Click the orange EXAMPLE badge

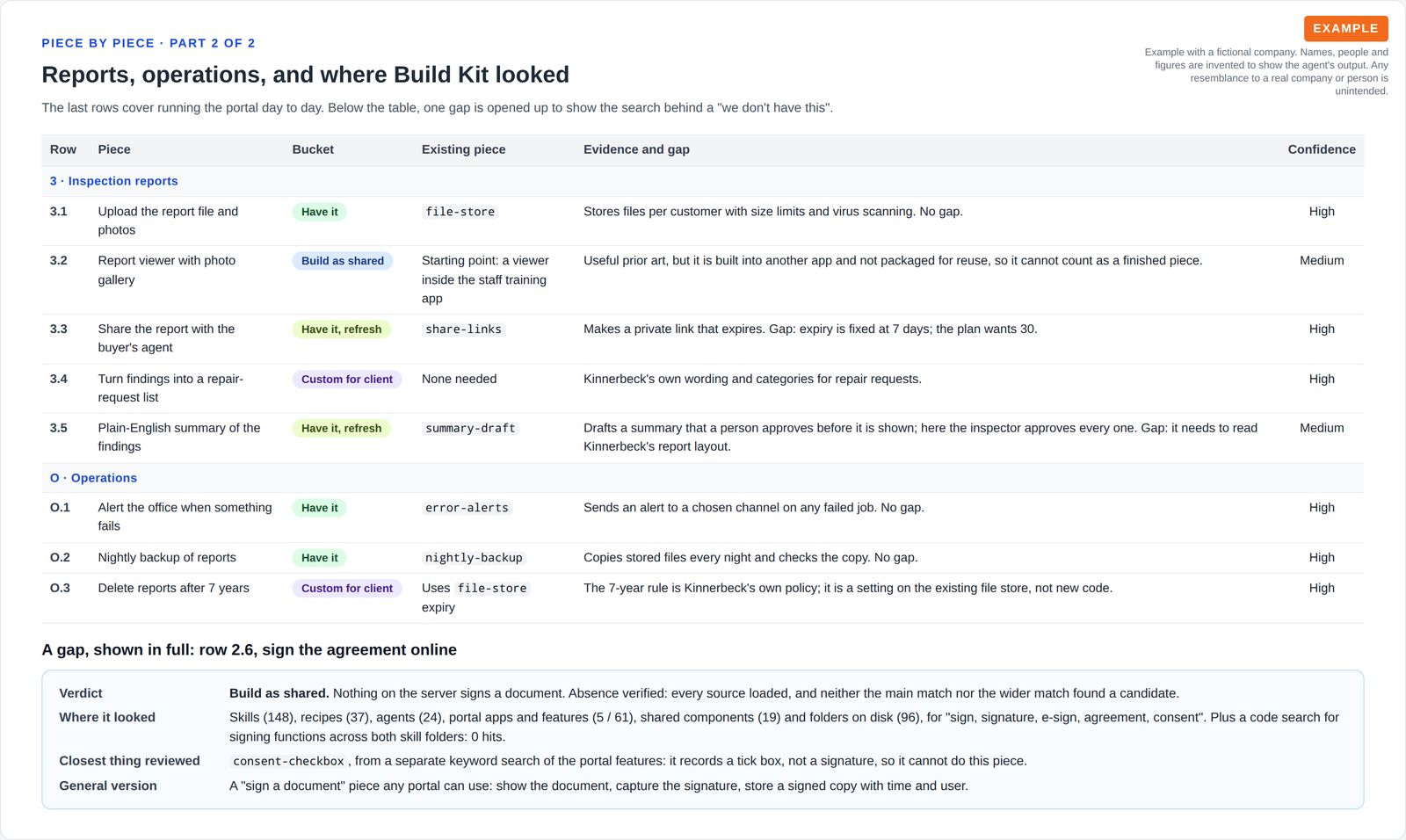tap(1345, 28)
